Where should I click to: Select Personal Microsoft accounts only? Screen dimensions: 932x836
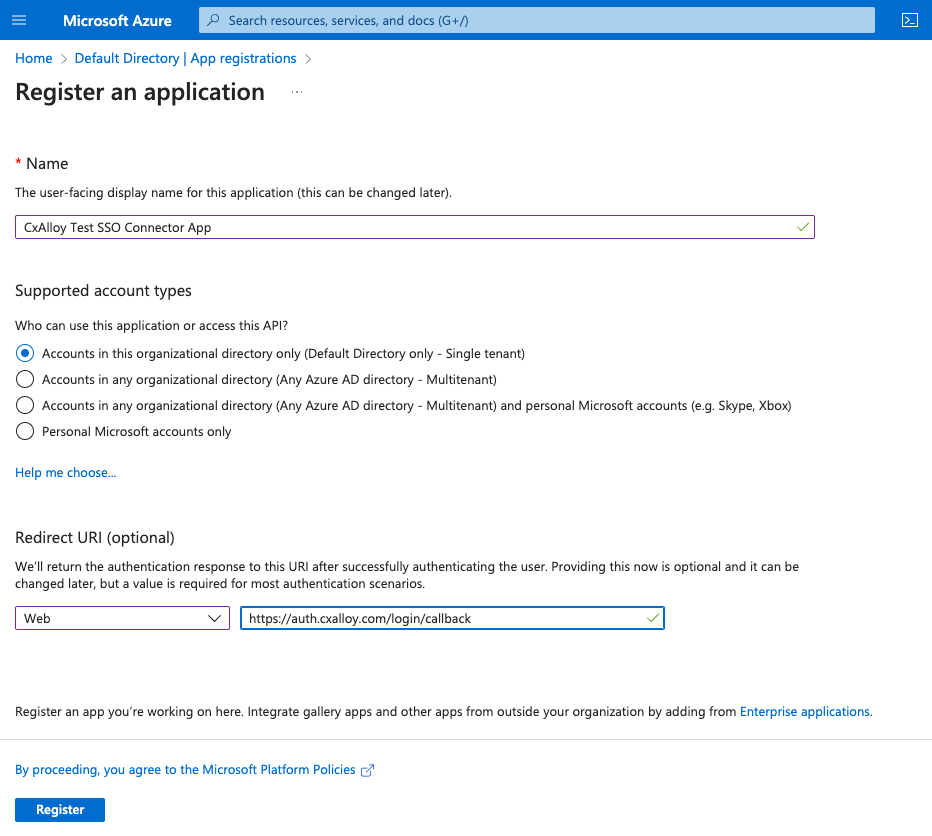25,431
